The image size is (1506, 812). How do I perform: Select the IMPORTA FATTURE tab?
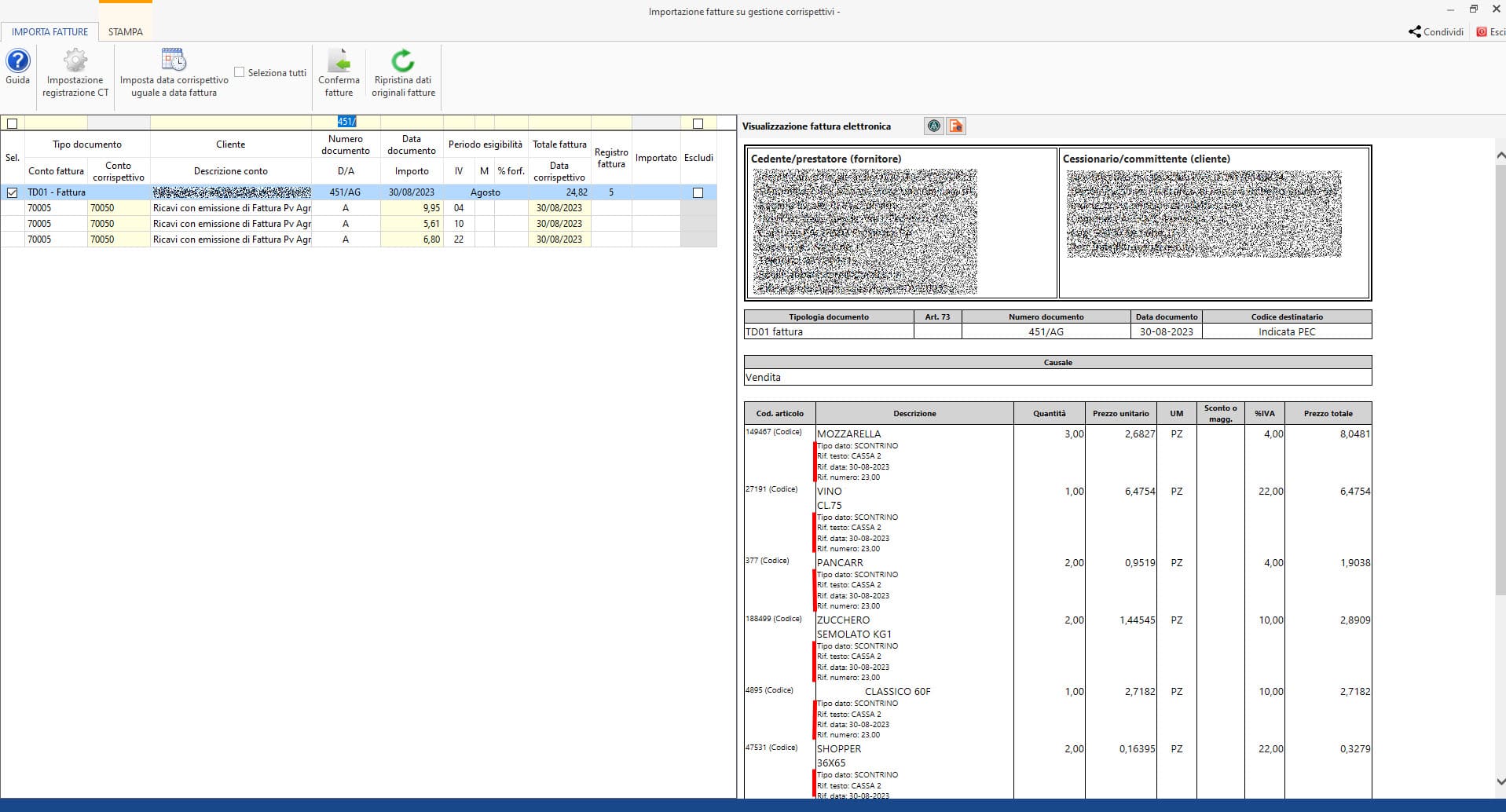[x=49, y=32]
